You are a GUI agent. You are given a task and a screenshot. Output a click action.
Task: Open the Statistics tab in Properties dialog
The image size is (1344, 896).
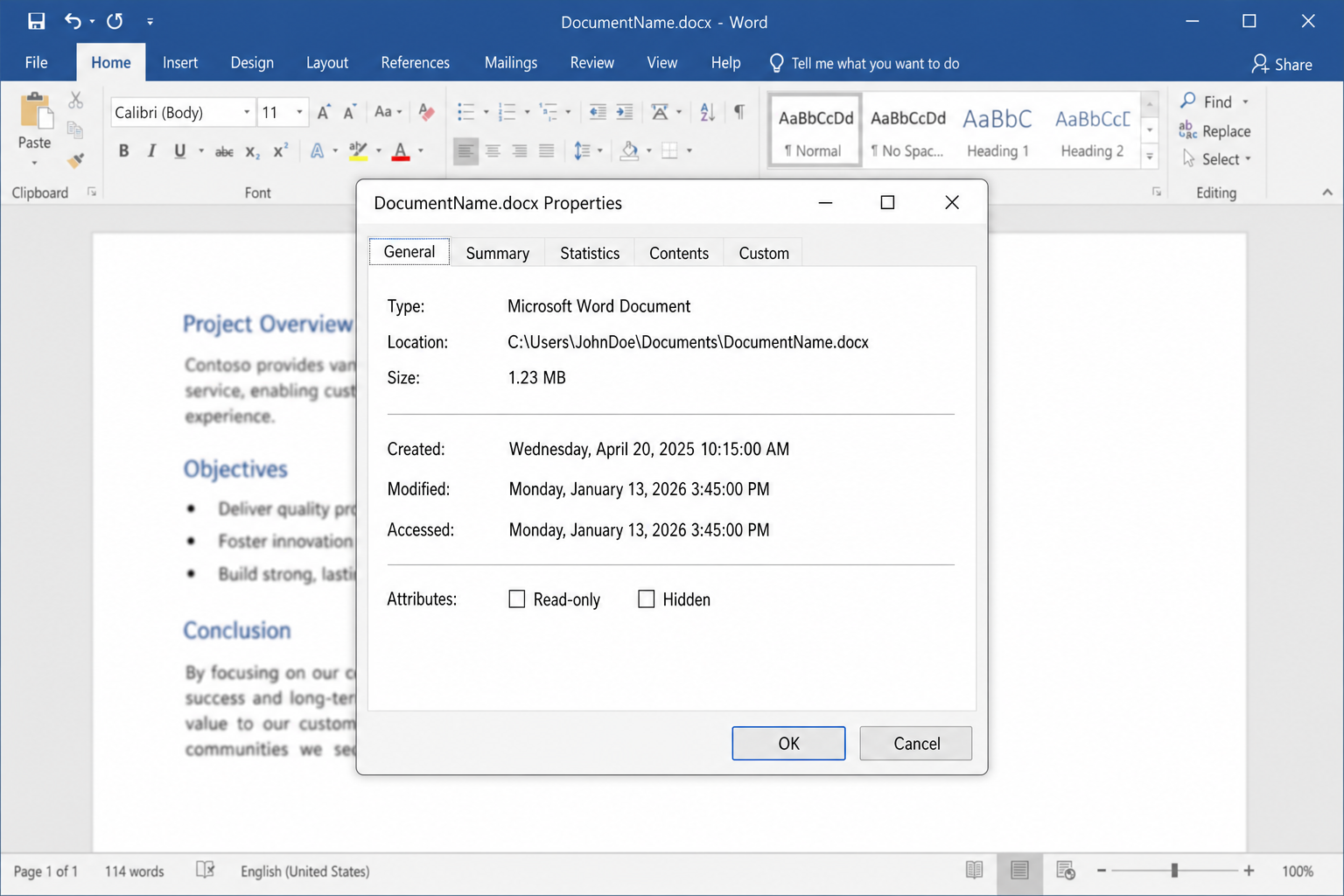pos(590,253)
